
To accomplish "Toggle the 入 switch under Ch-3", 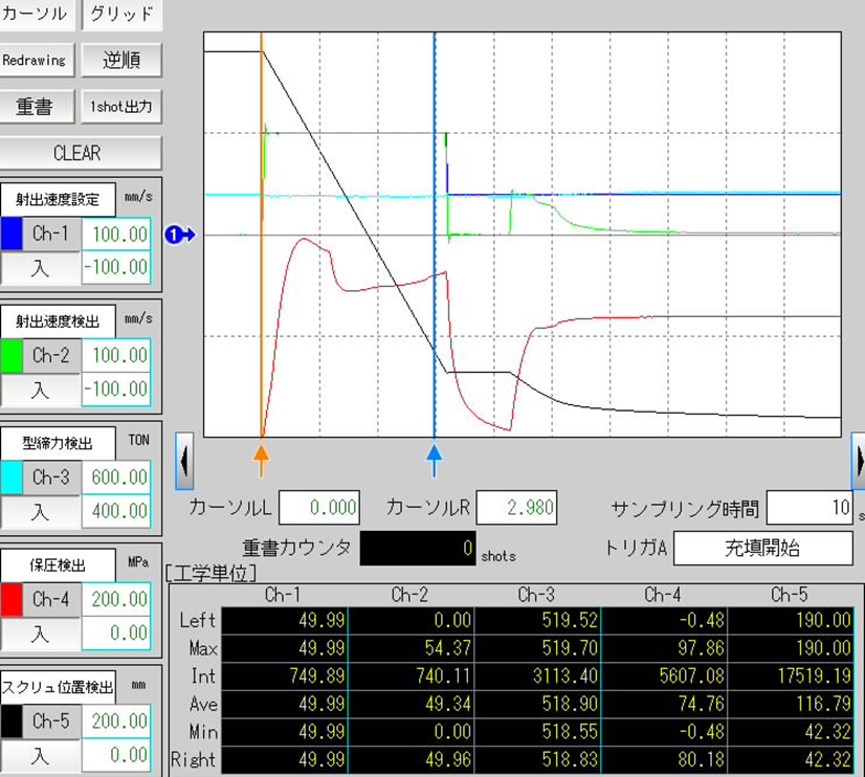I will click(40, 512).
